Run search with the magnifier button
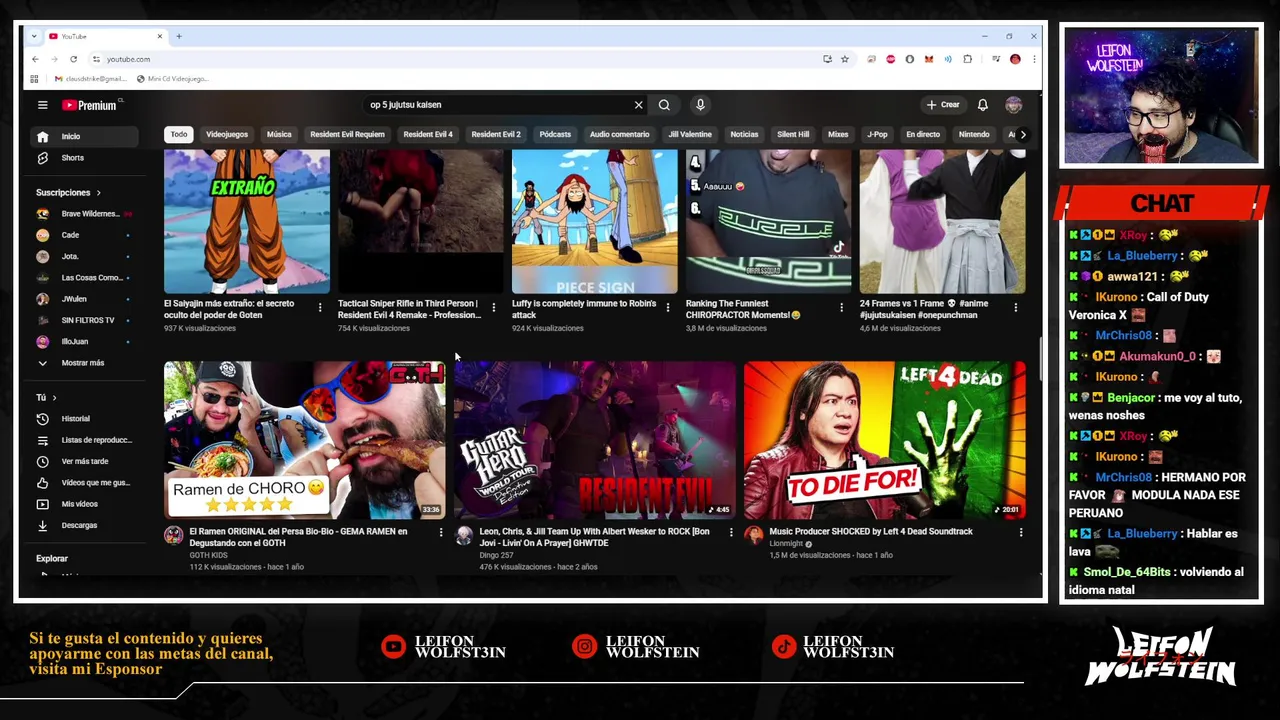 tap(664, 105)
